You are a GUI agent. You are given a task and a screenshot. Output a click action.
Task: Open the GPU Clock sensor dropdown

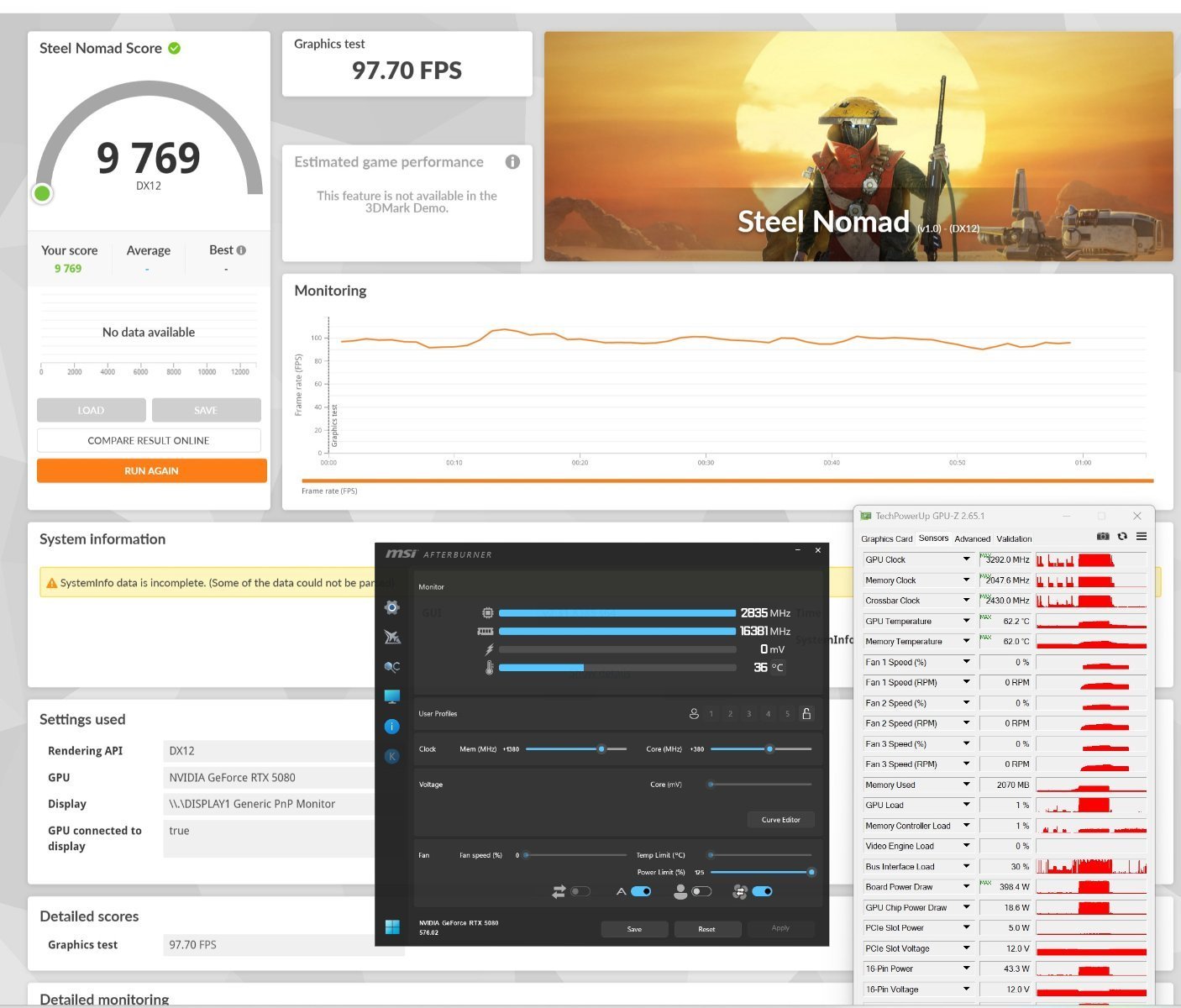click(x=966, y=559)
